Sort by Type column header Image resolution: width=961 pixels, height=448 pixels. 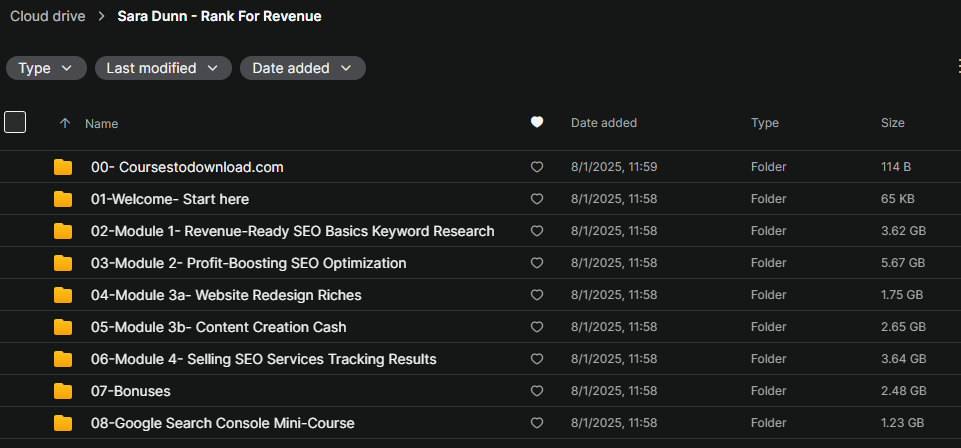click(x=765, y=123)
